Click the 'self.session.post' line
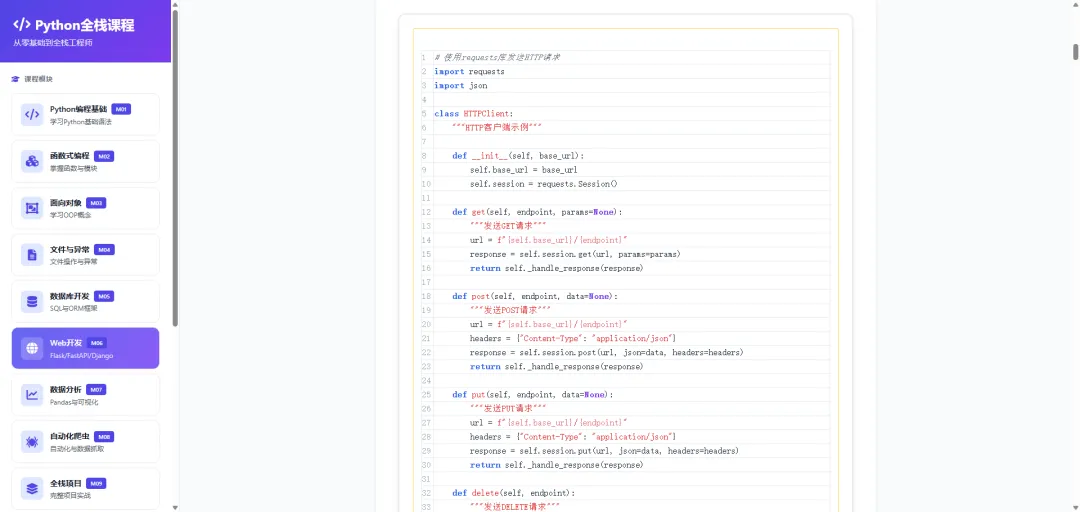 coord(607,353)
